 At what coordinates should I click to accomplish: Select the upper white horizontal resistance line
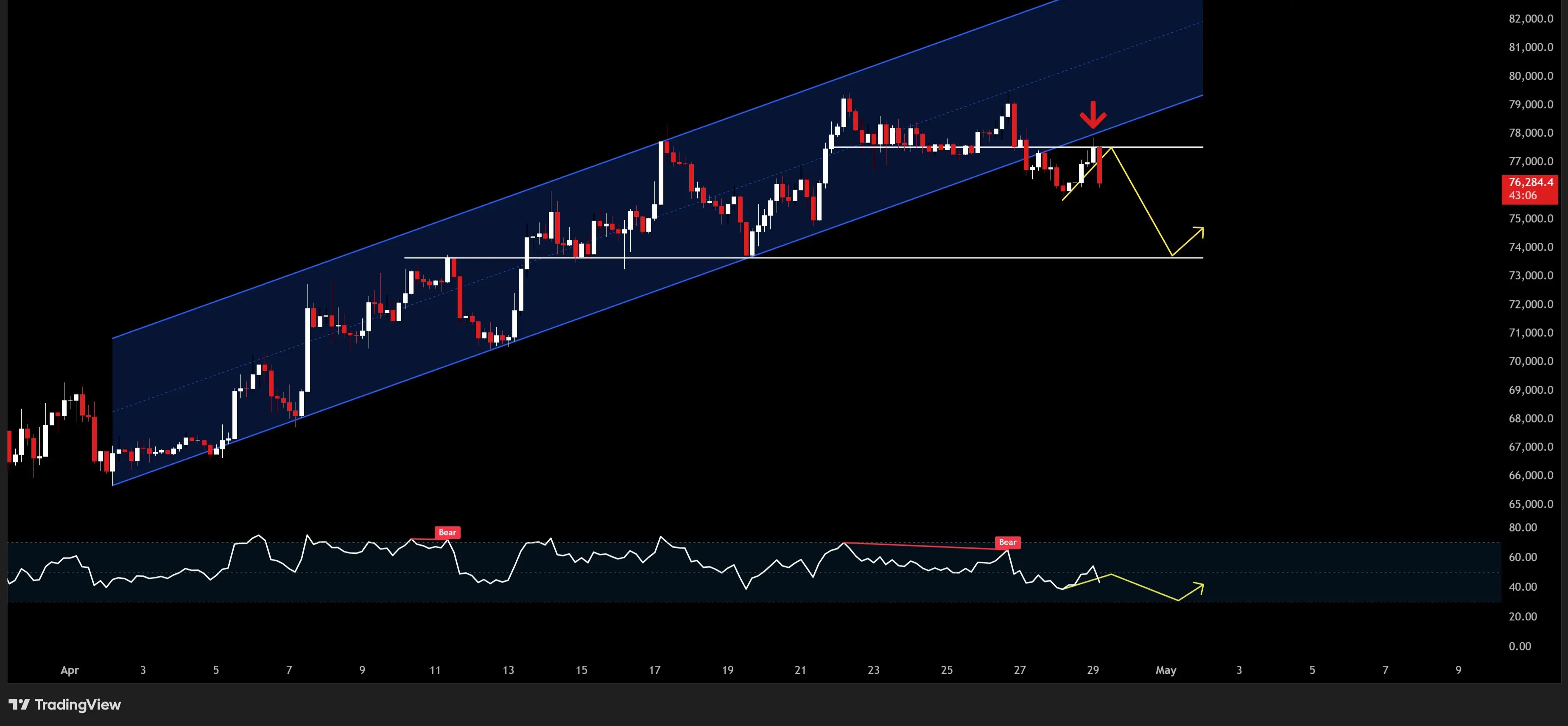(x=1157, y=147)
